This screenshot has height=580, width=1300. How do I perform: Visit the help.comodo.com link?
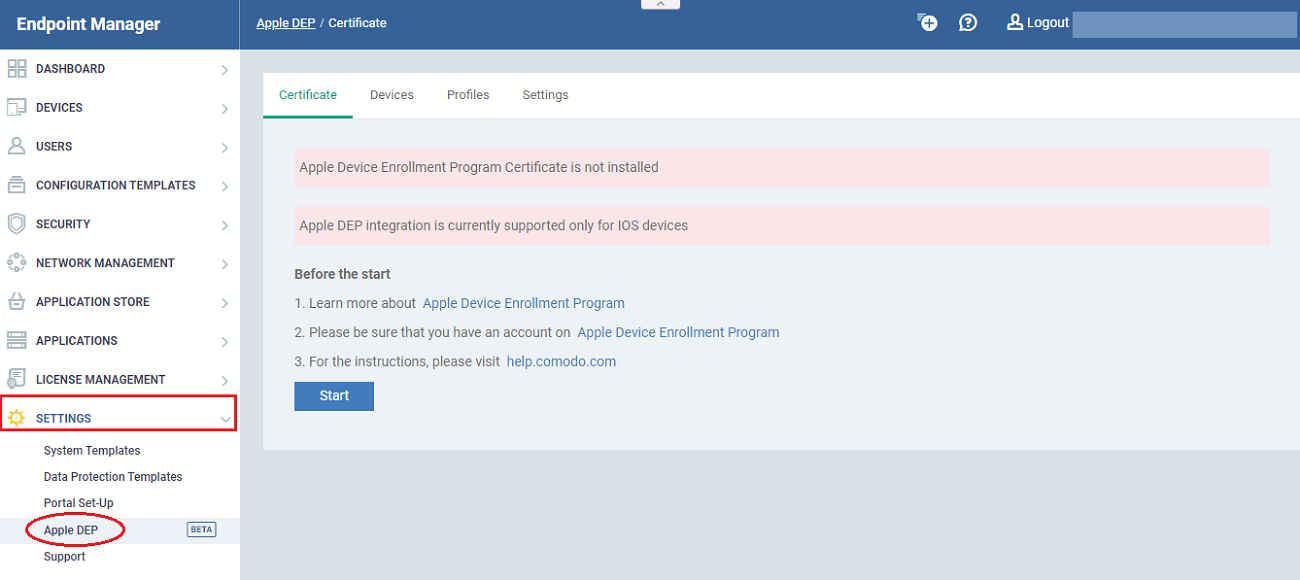point(562,362)
